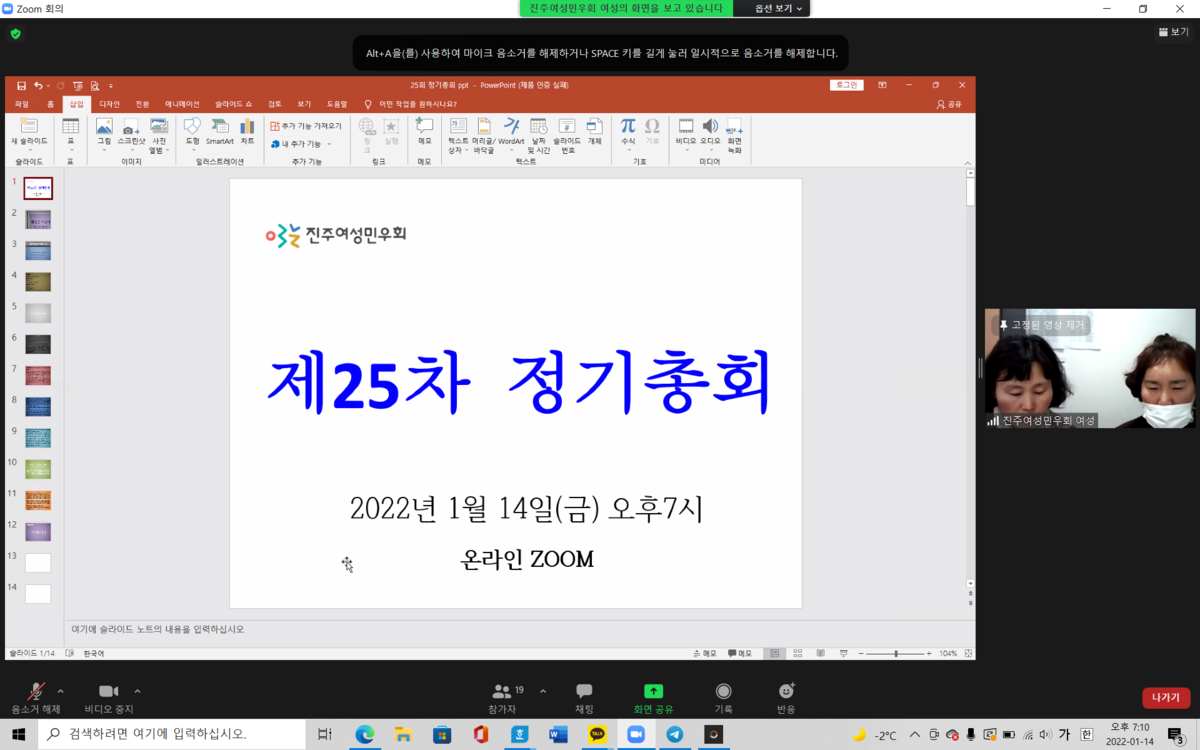1200x750 pixels.
Task: Select slide 11 thumbnail in the slide panel
Action: pos(38,501)
